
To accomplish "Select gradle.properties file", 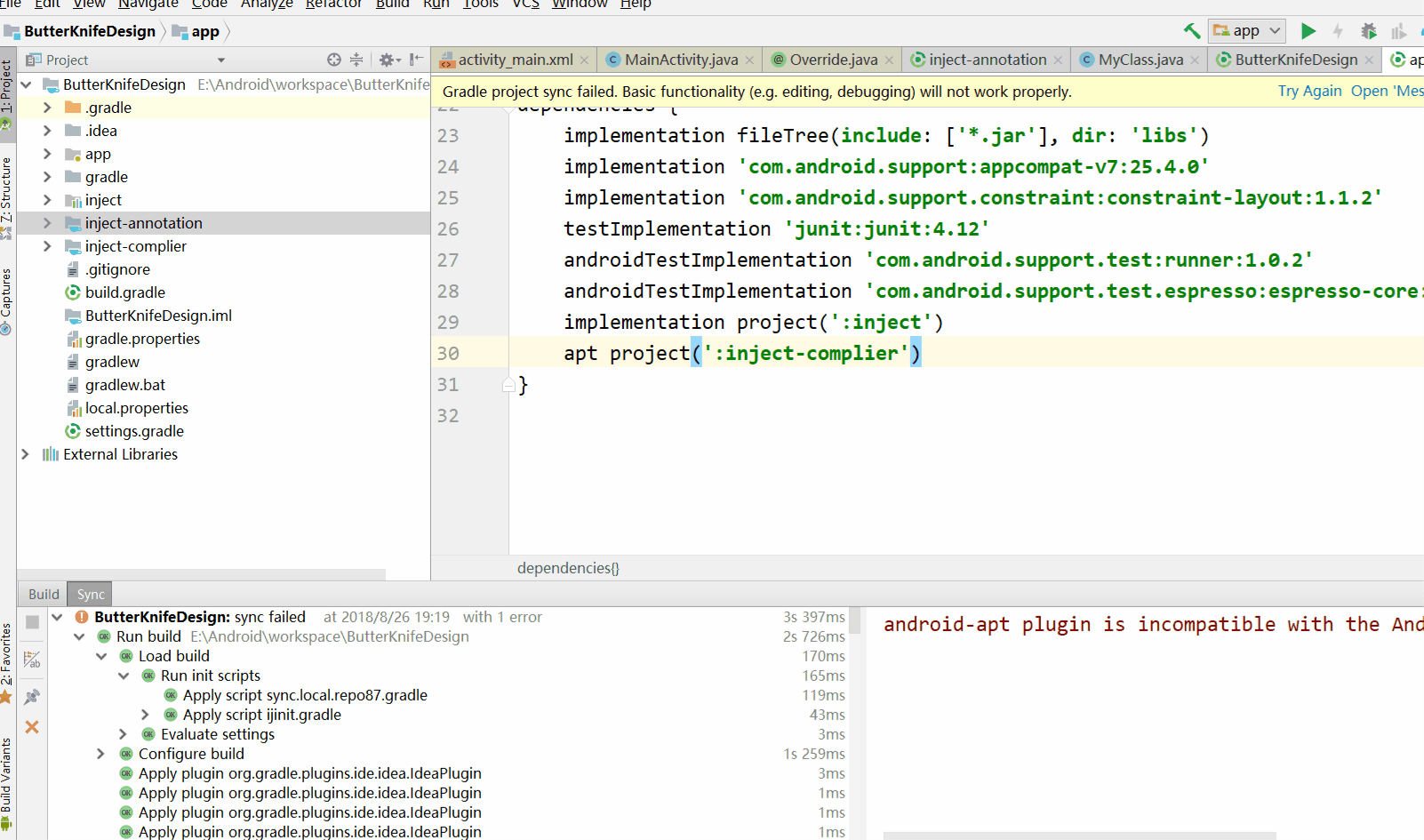I will 142,339.
